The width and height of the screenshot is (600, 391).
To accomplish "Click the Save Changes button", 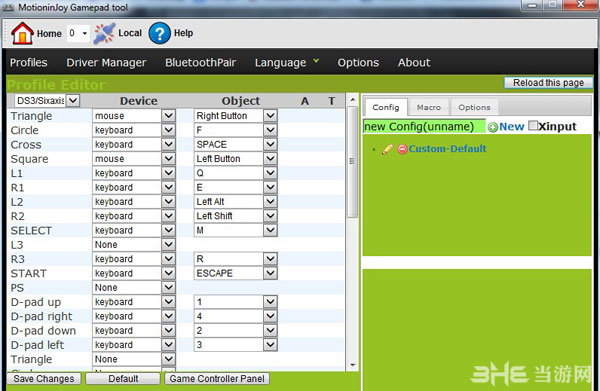I will point(44,379).
